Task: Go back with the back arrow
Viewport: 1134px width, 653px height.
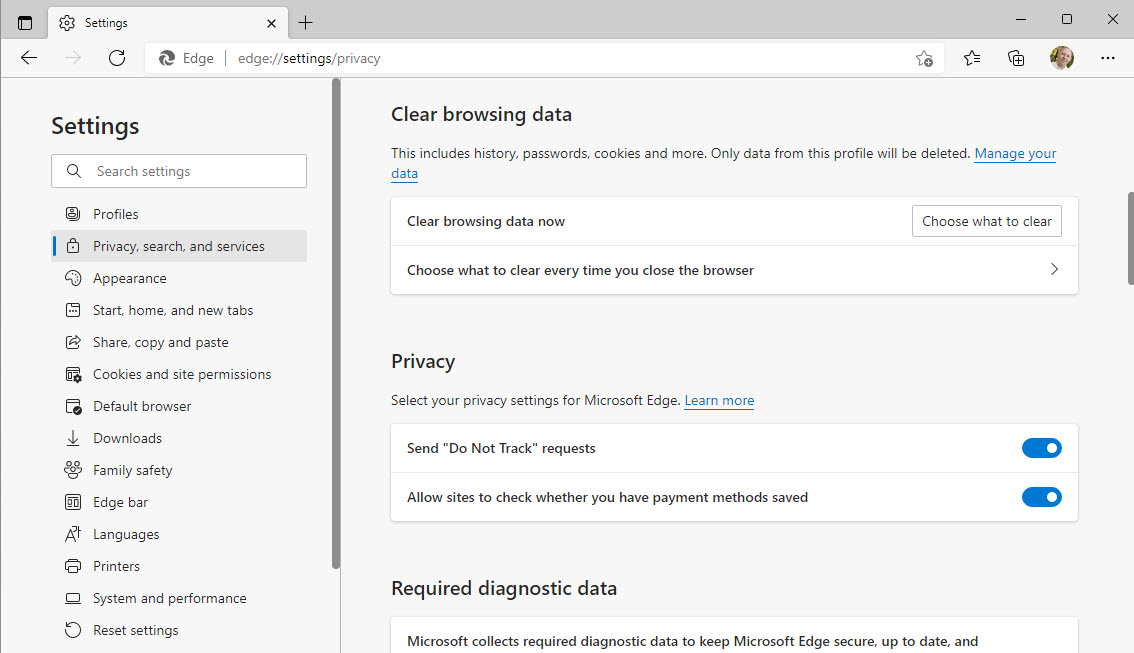Action: click(29, 58)
